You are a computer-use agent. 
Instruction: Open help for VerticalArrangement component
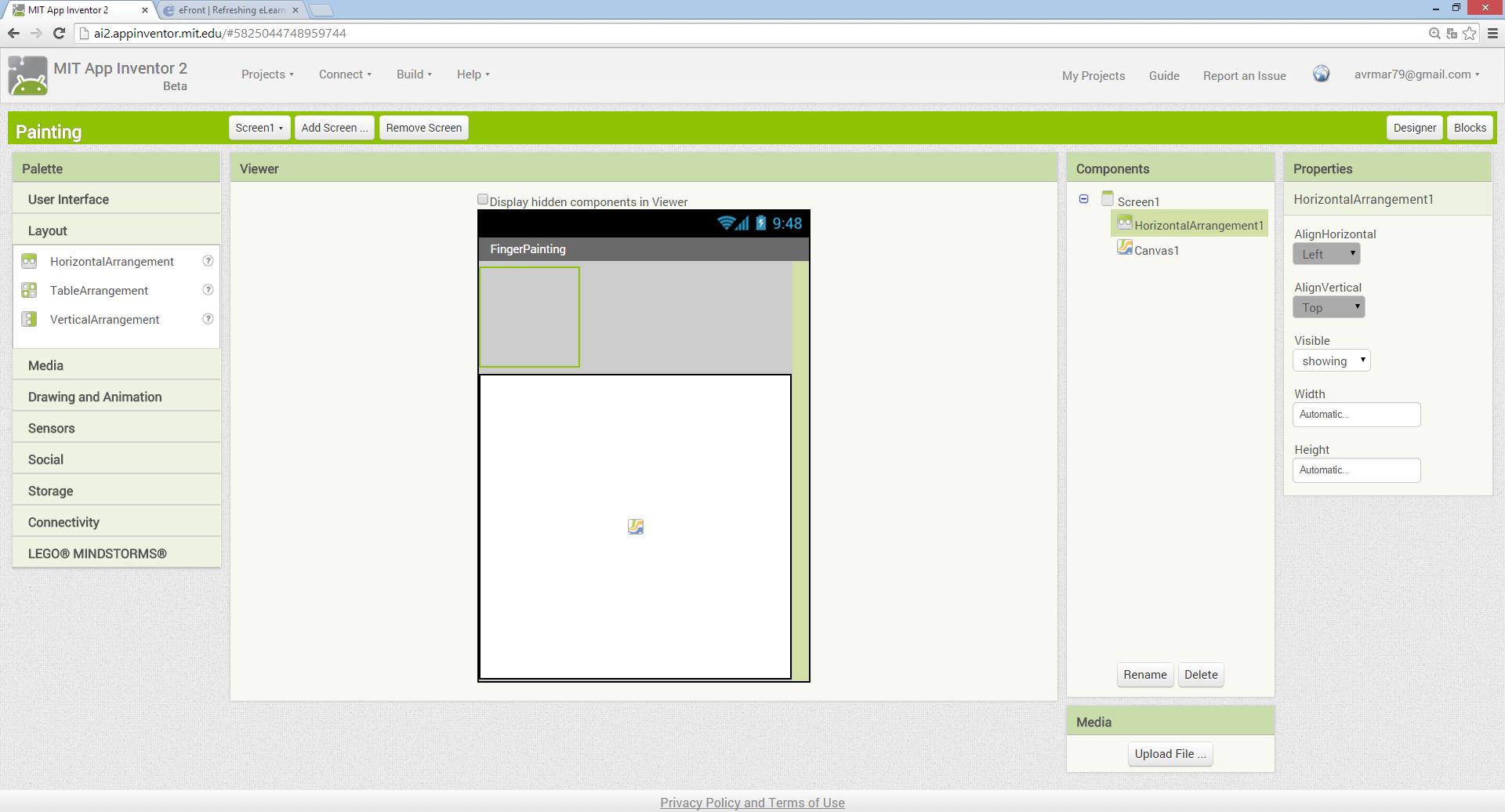pos(208,319)
